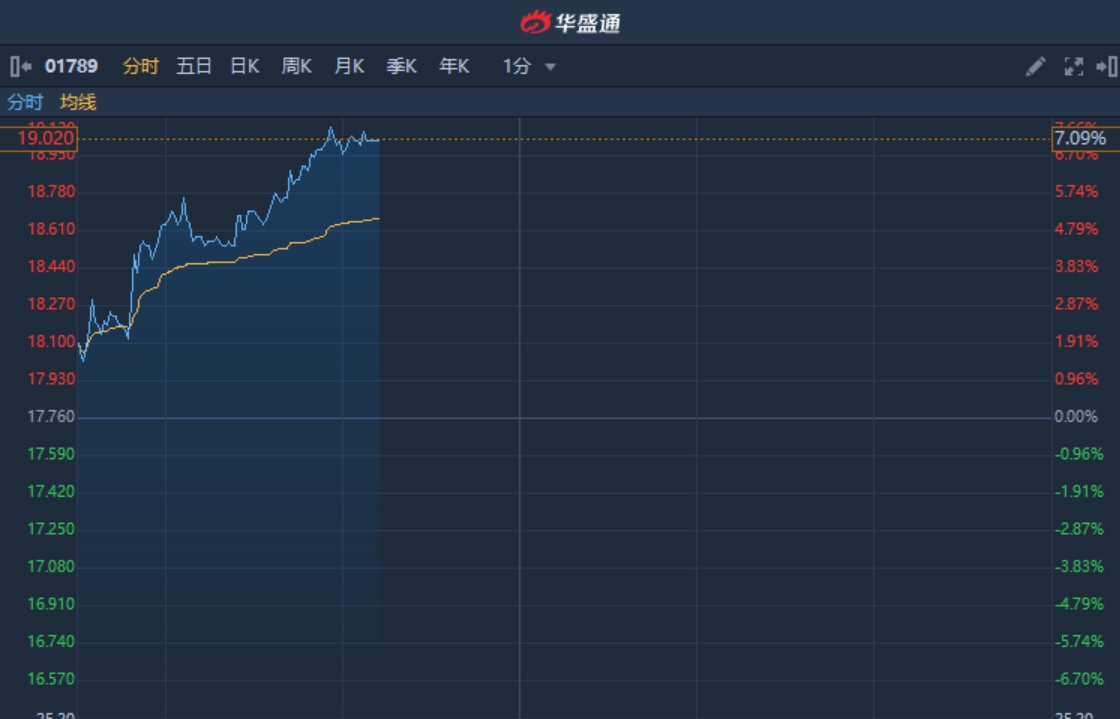Show the 月K monthly chart
Screen dimensions: 1120x719
pos(349,67)
